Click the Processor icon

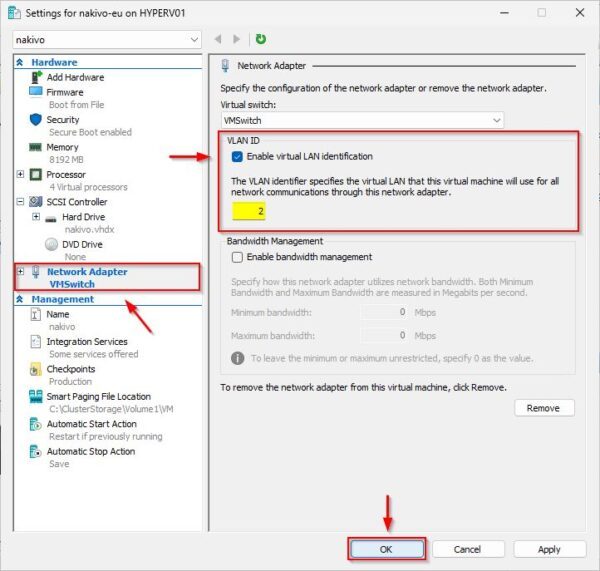(36, 175)
